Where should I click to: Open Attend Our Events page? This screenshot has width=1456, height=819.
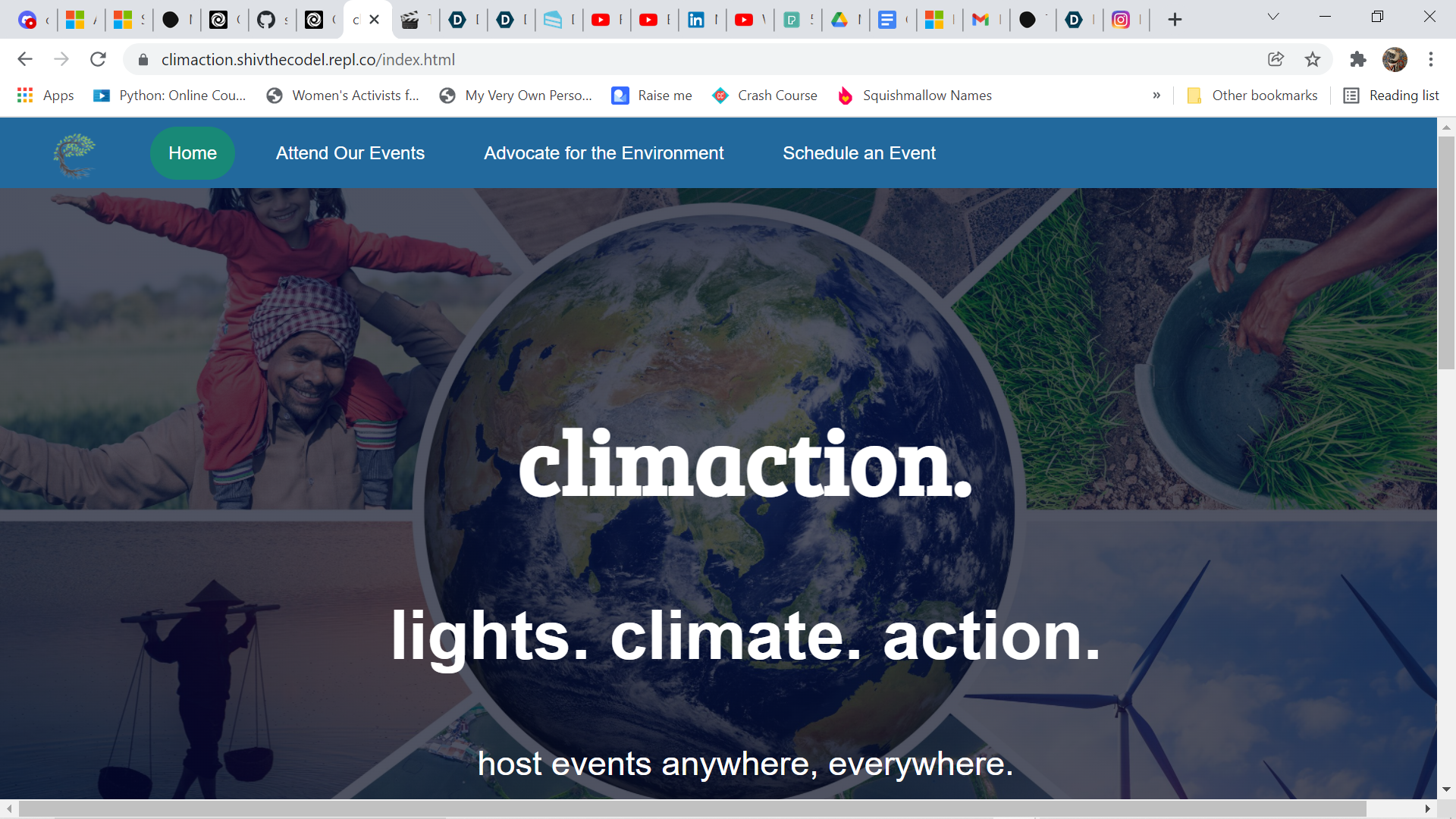(350, 153)
